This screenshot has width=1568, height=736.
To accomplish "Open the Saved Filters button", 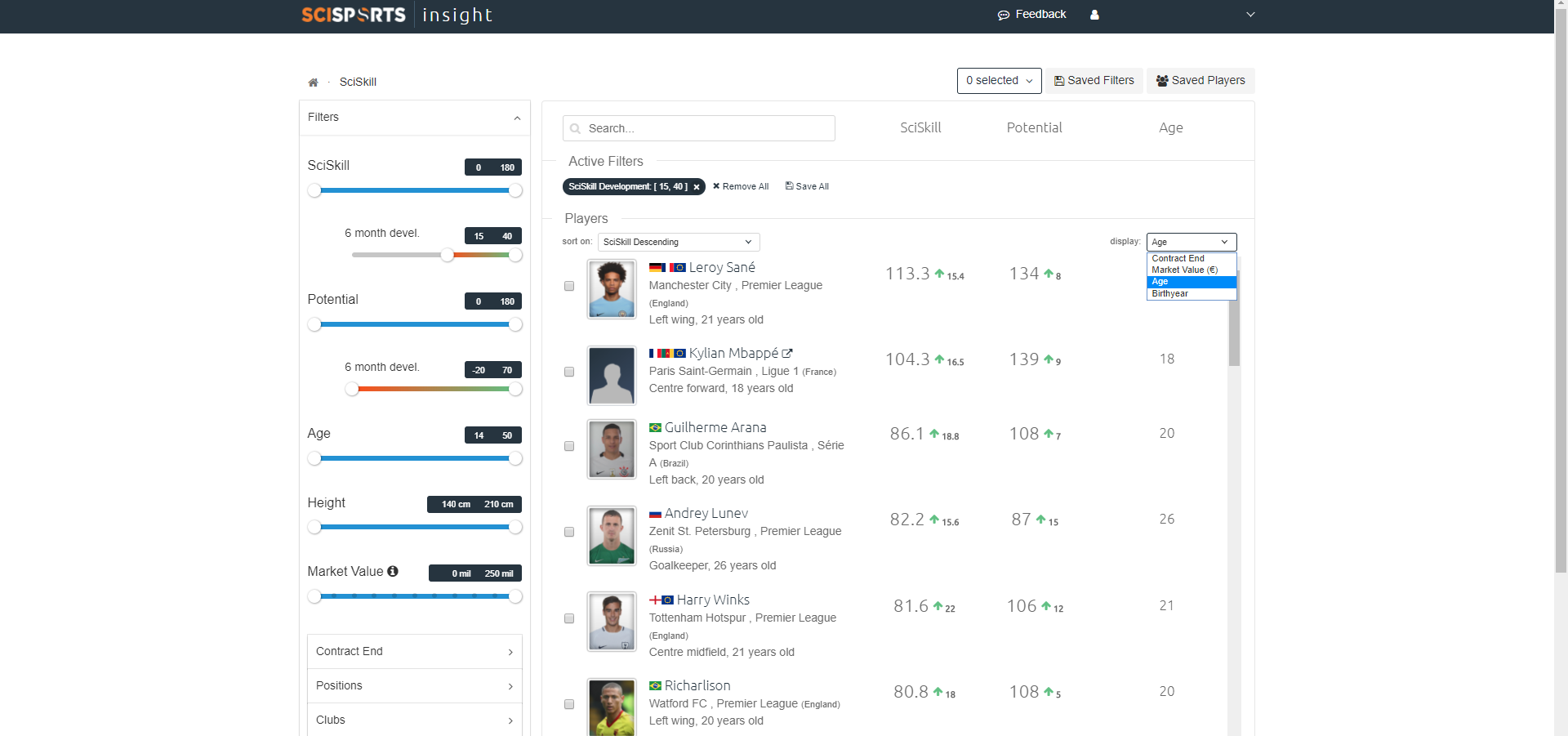I will pyautogui.click(x=1094, y=80).
